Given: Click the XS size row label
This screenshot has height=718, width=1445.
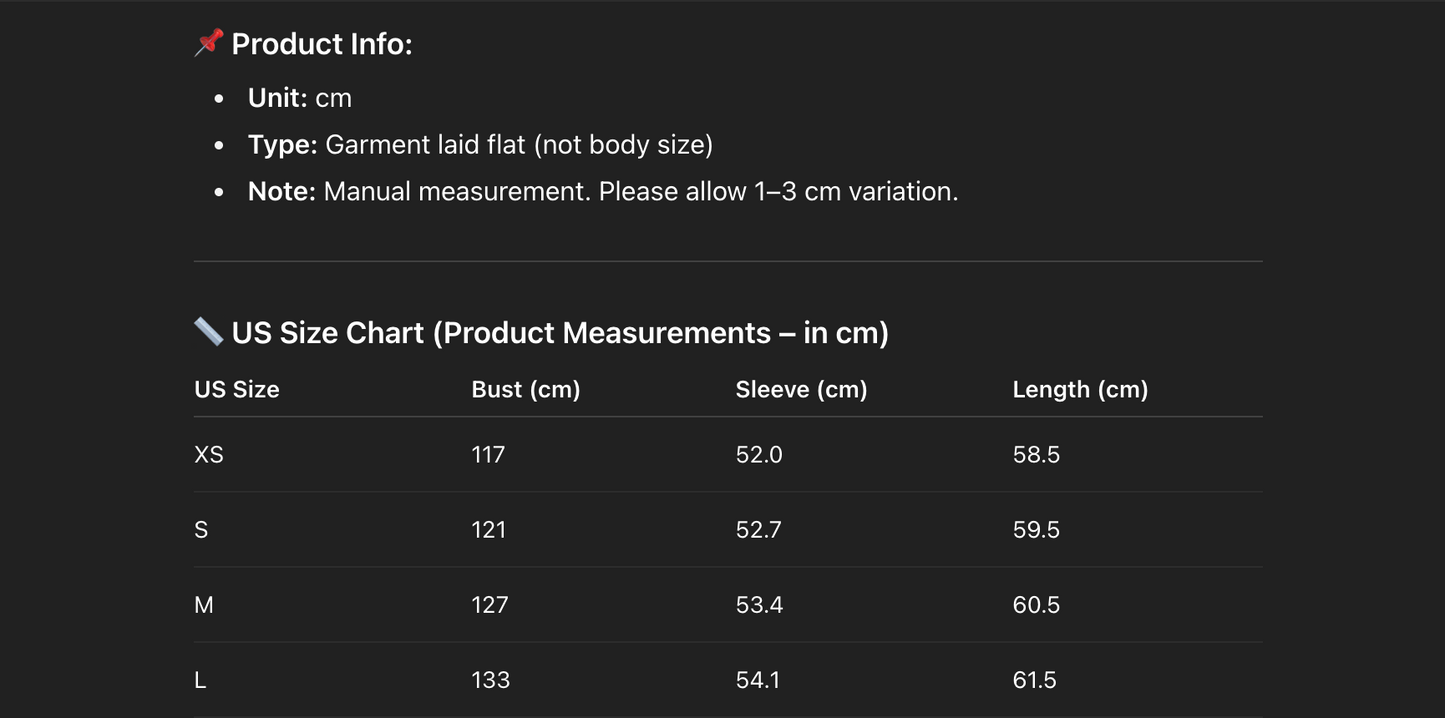Looking at the screenshot, I should pyautogui.click(x=209, y=454).
